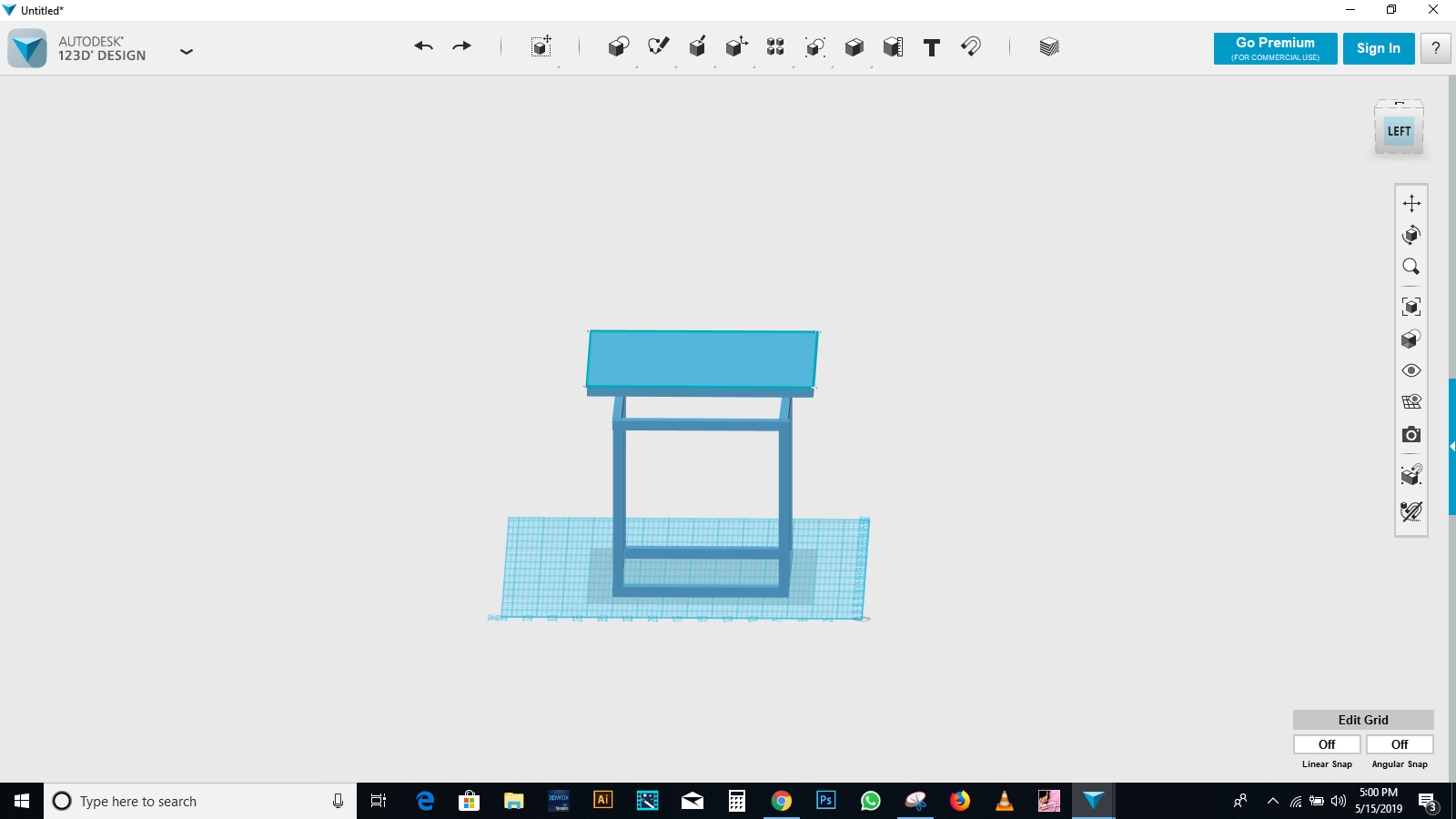
Task: Open the Grouping tool menu
Action: 815,47
